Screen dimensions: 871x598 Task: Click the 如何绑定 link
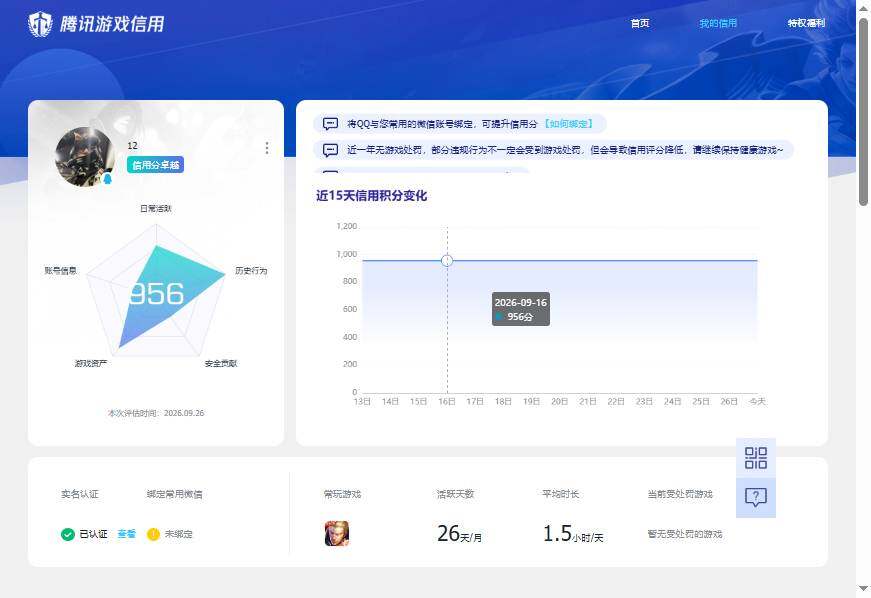pyautogui.click(x=569, y=124)
